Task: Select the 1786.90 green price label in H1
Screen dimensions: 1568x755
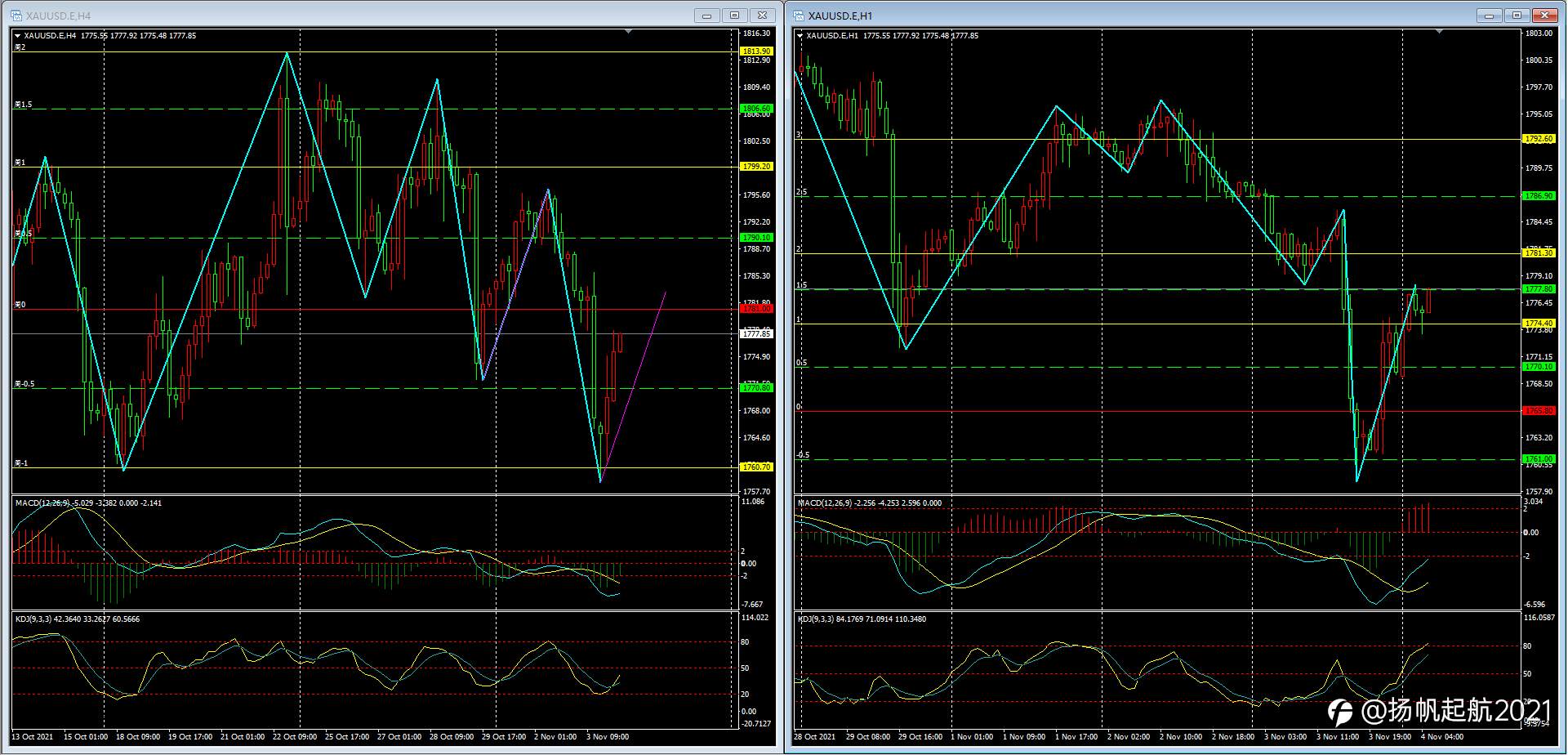Action: pos(1539,197)
